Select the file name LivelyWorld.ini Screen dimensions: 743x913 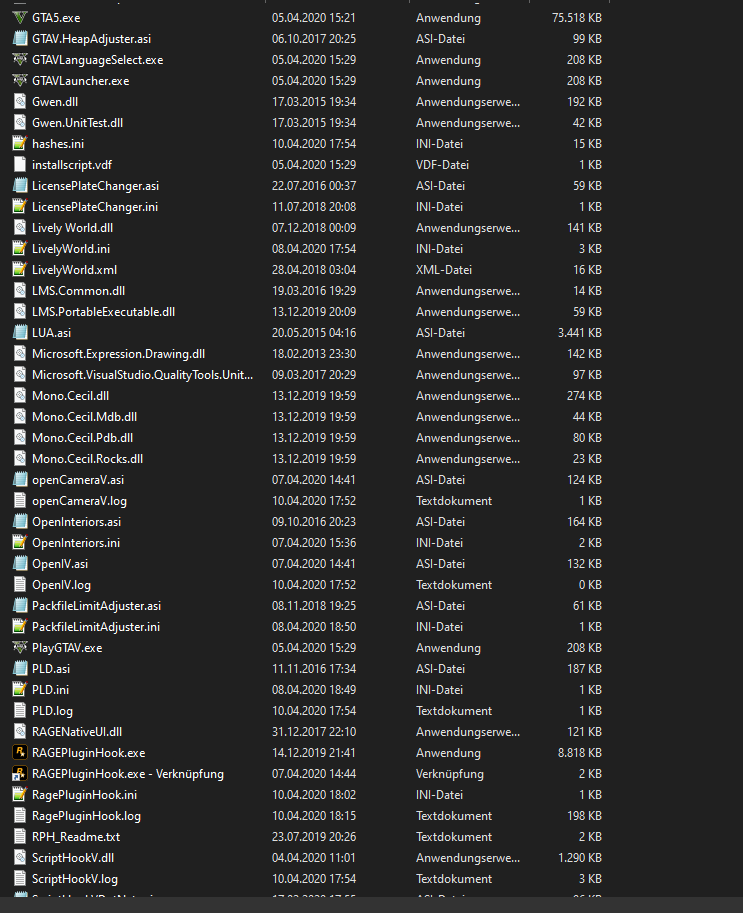pyautogui.click(x=71, y=249)
